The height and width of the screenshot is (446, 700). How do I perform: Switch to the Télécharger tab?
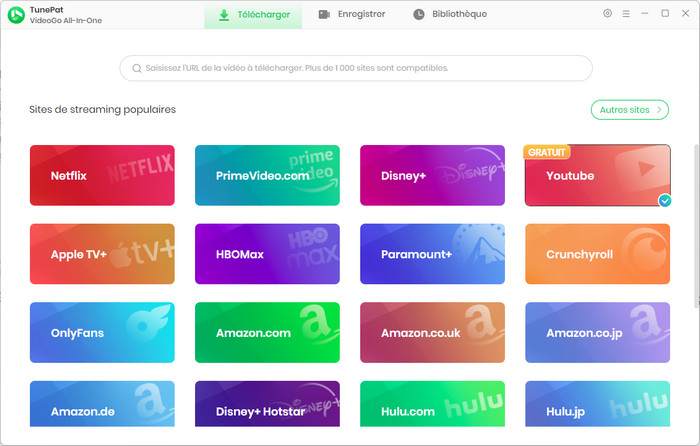(x=253, y=15)
